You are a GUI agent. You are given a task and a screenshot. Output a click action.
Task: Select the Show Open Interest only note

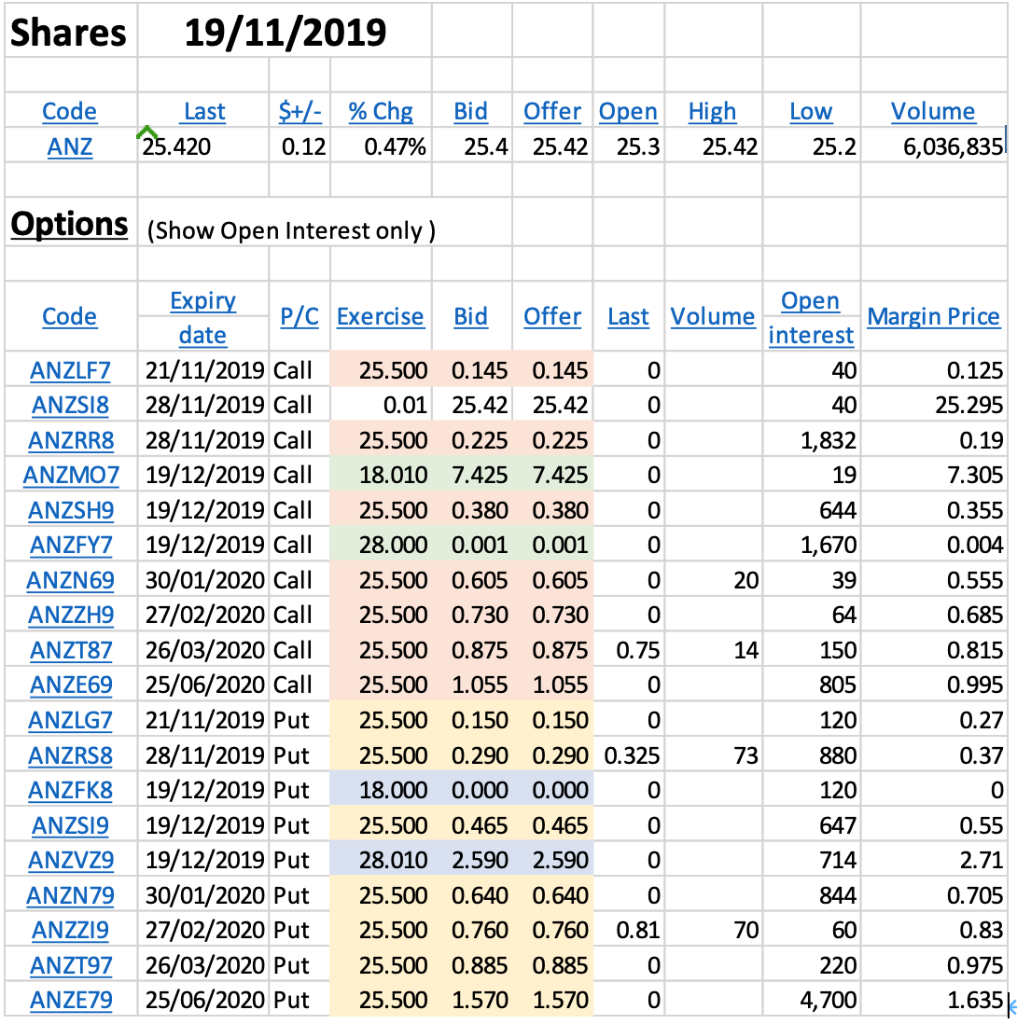(291, 231)
